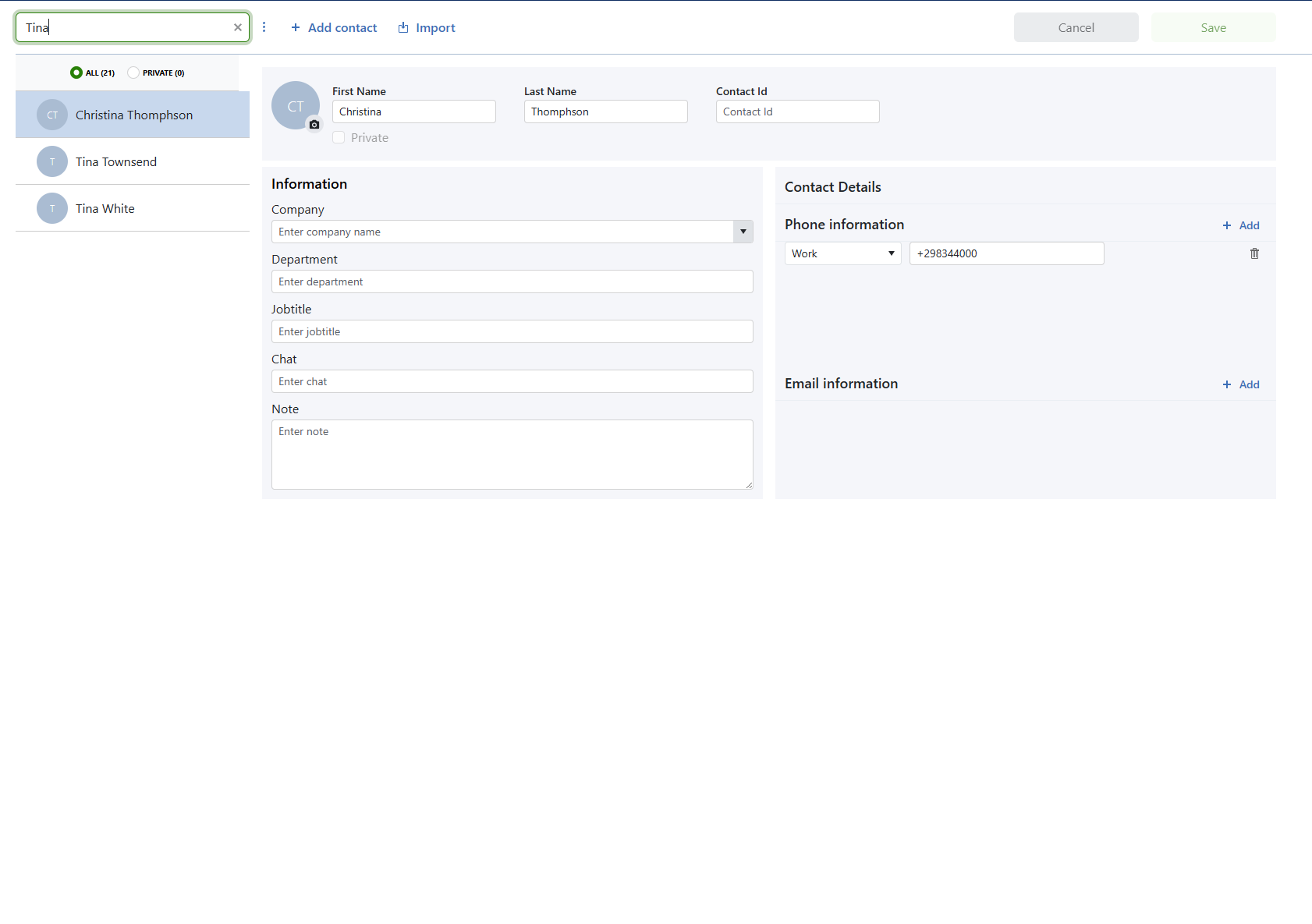Check the Private checkbox
This screenshot has height=924, width=1312.
[339, 137]
